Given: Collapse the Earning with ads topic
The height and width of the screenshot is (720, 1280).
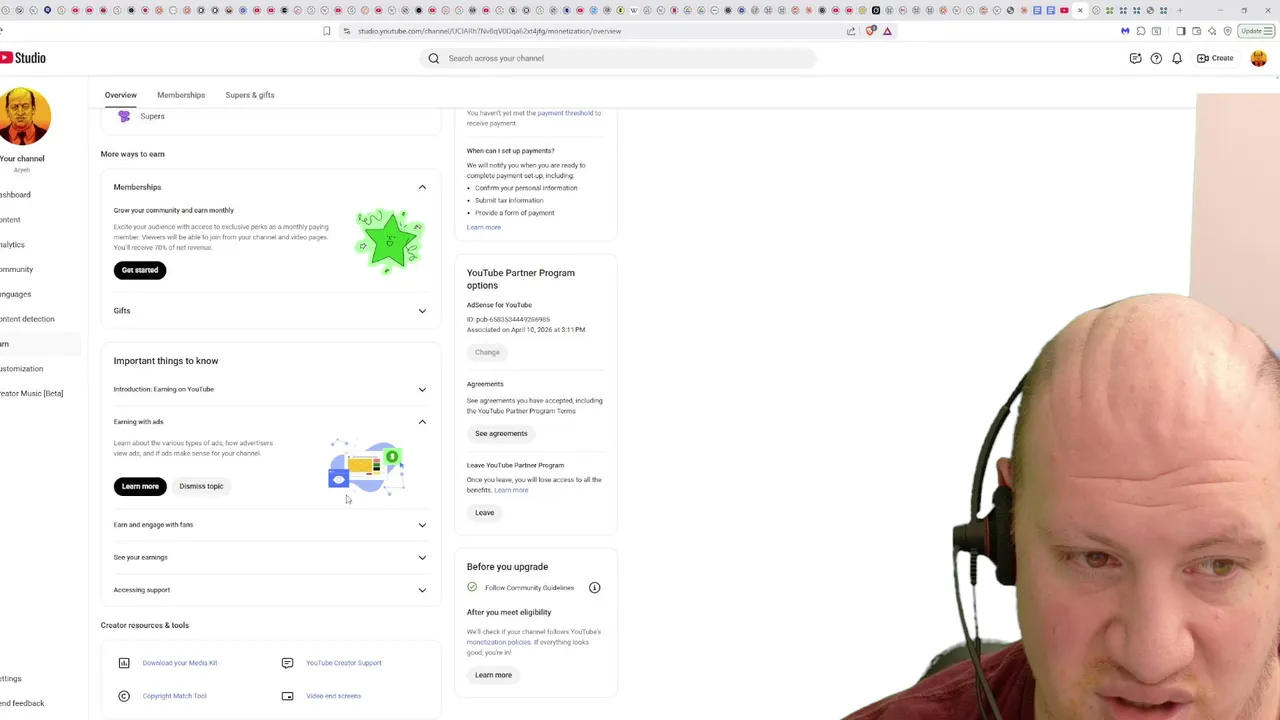Looking at the screenshot, I should [422, 422].
